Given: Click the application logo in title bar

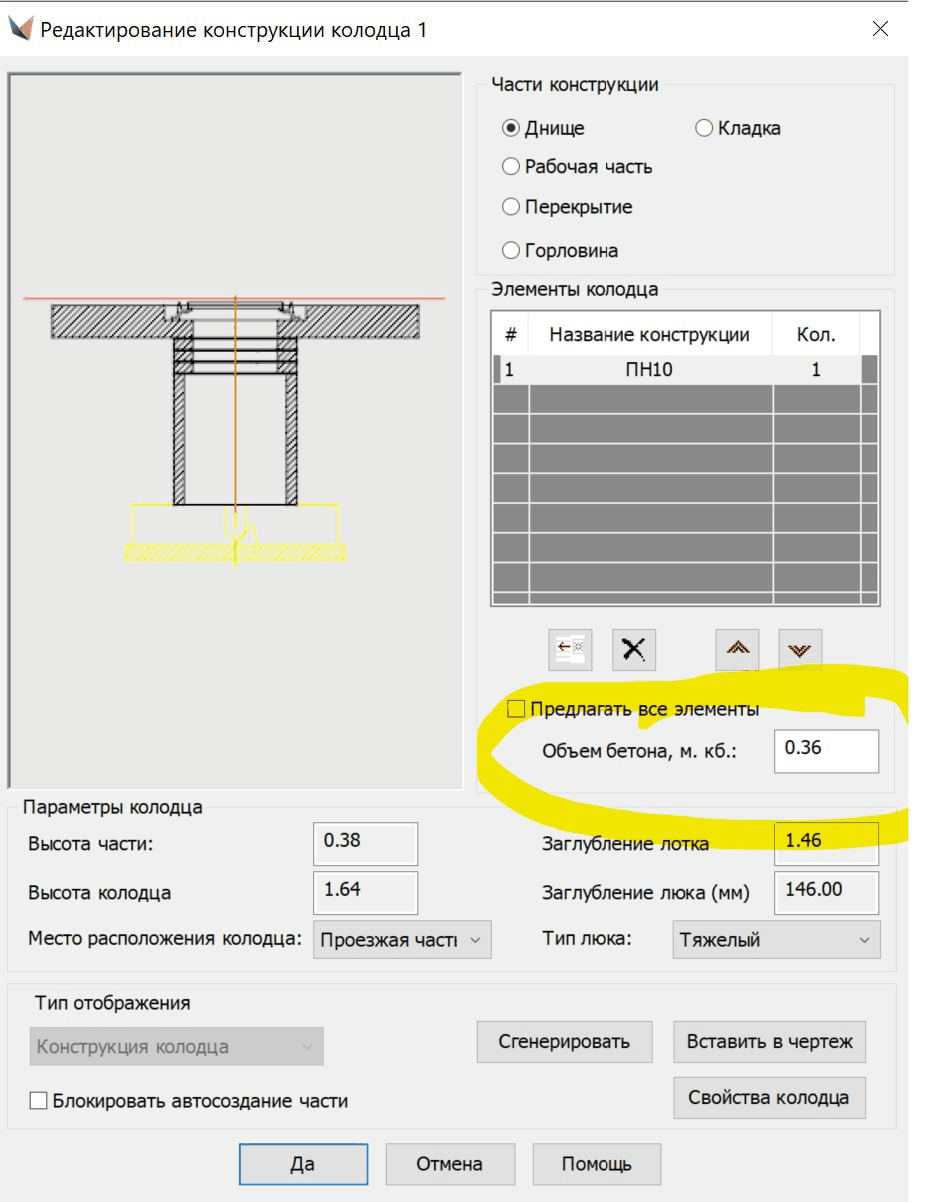Looking at the screenshot, I should click(x=20, y=29).
